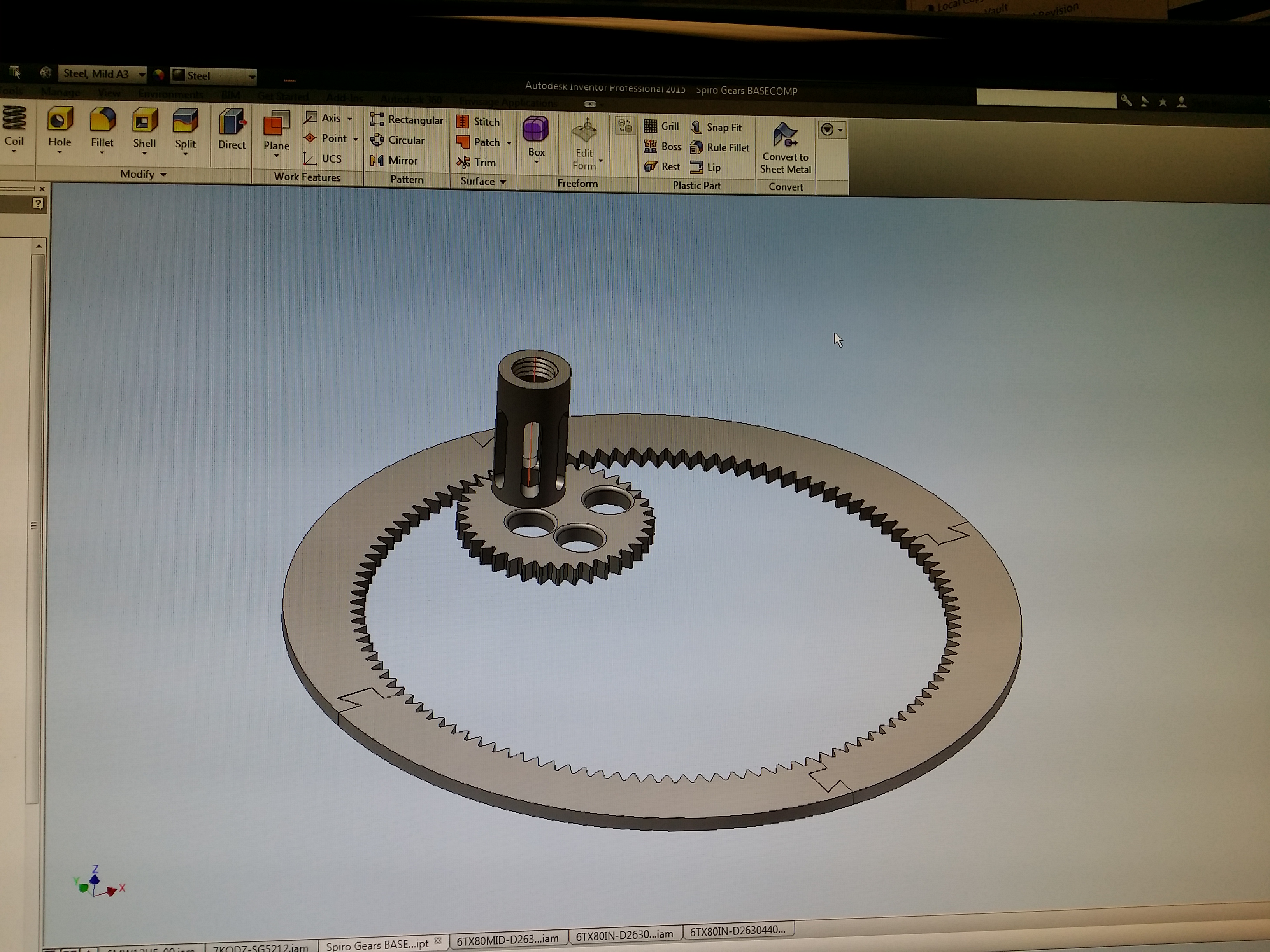1270x952 pixels.
Task: Click the material browser sphere icon
Action: pos(46,72)
